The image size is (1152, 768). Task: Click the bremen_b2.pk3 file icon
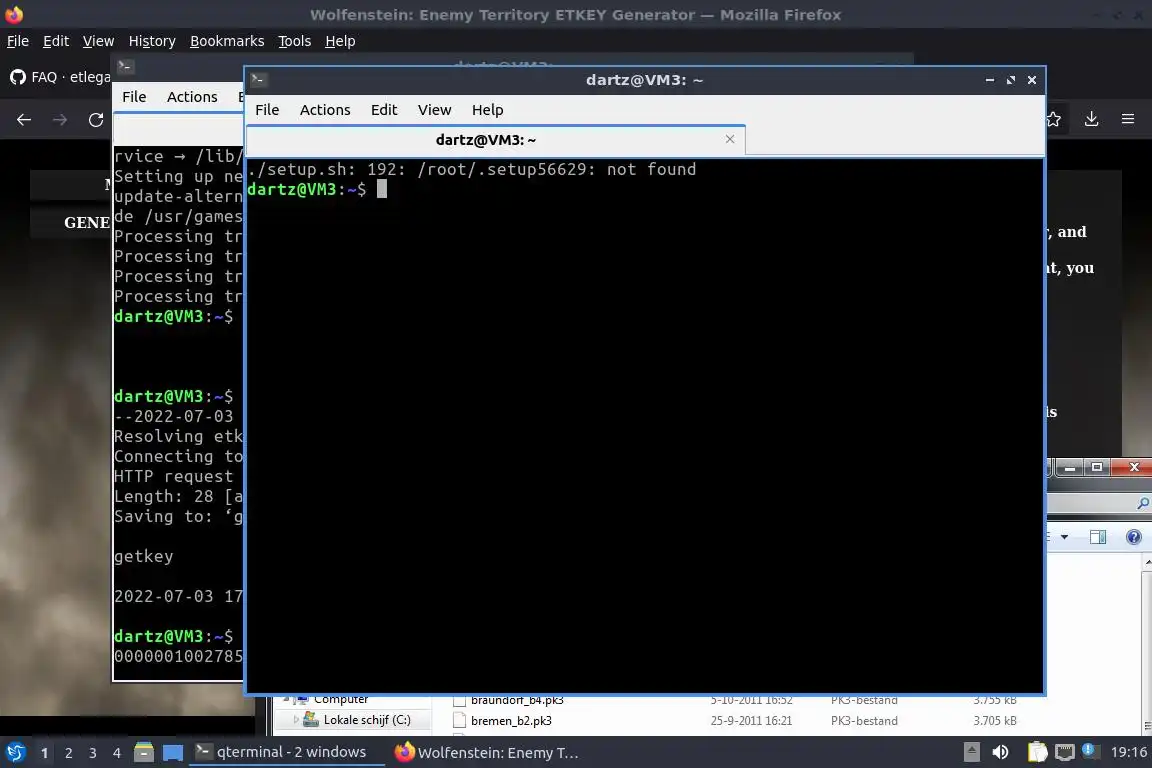460,720
